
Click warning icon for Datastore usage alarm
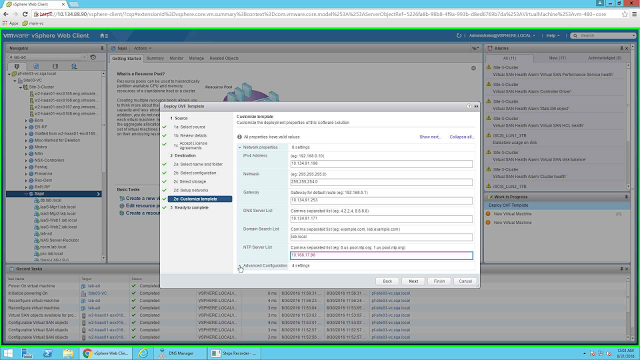[489, 136]
